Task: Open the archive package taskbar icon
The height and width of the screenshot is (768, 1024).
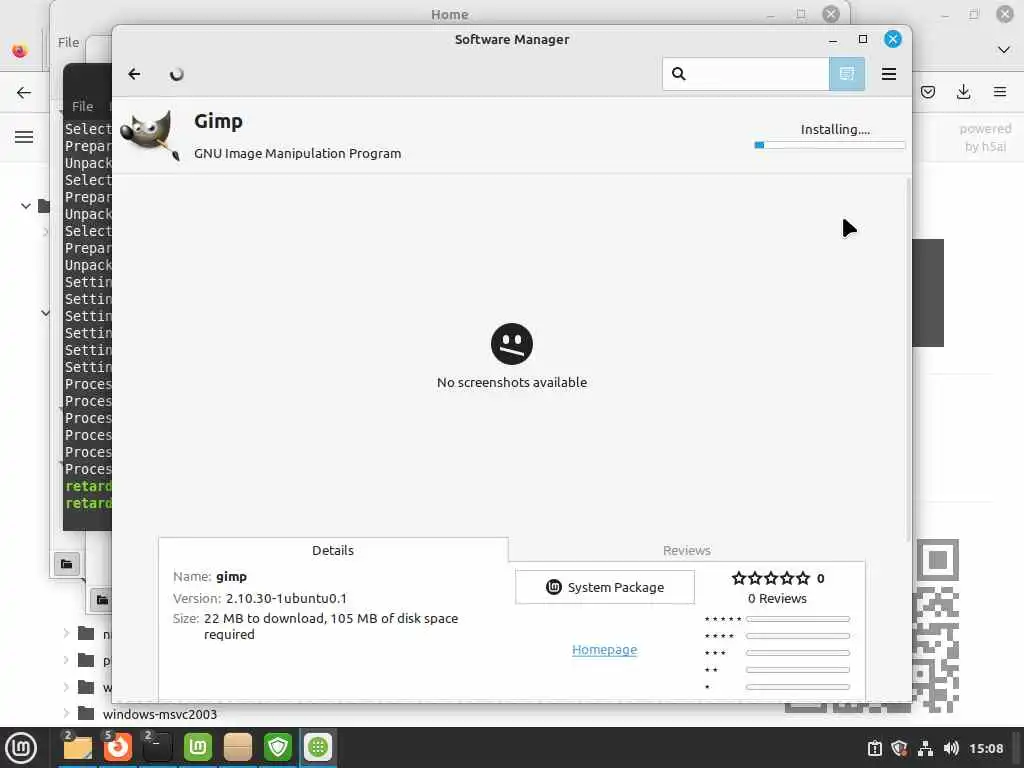Action: 238,747
